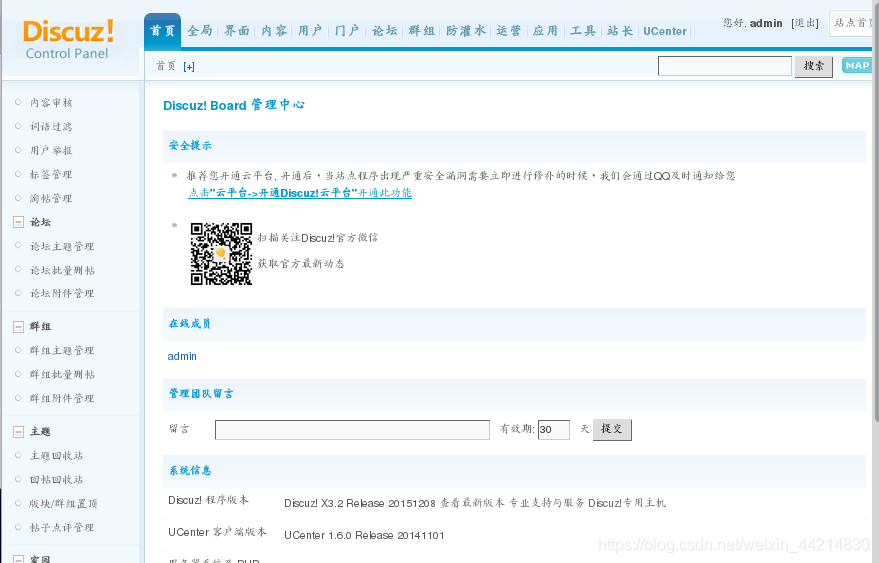Open 用户举报 in sidebar
This screenshot has height=563, width=879.
[x=51, y=151]
